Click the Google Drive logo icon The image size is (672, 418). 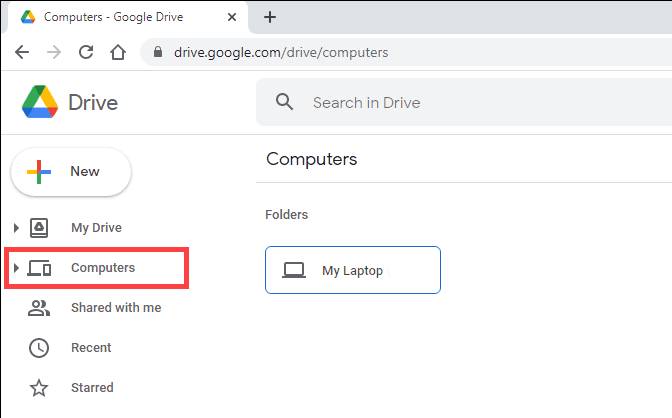tap(40, 102)
